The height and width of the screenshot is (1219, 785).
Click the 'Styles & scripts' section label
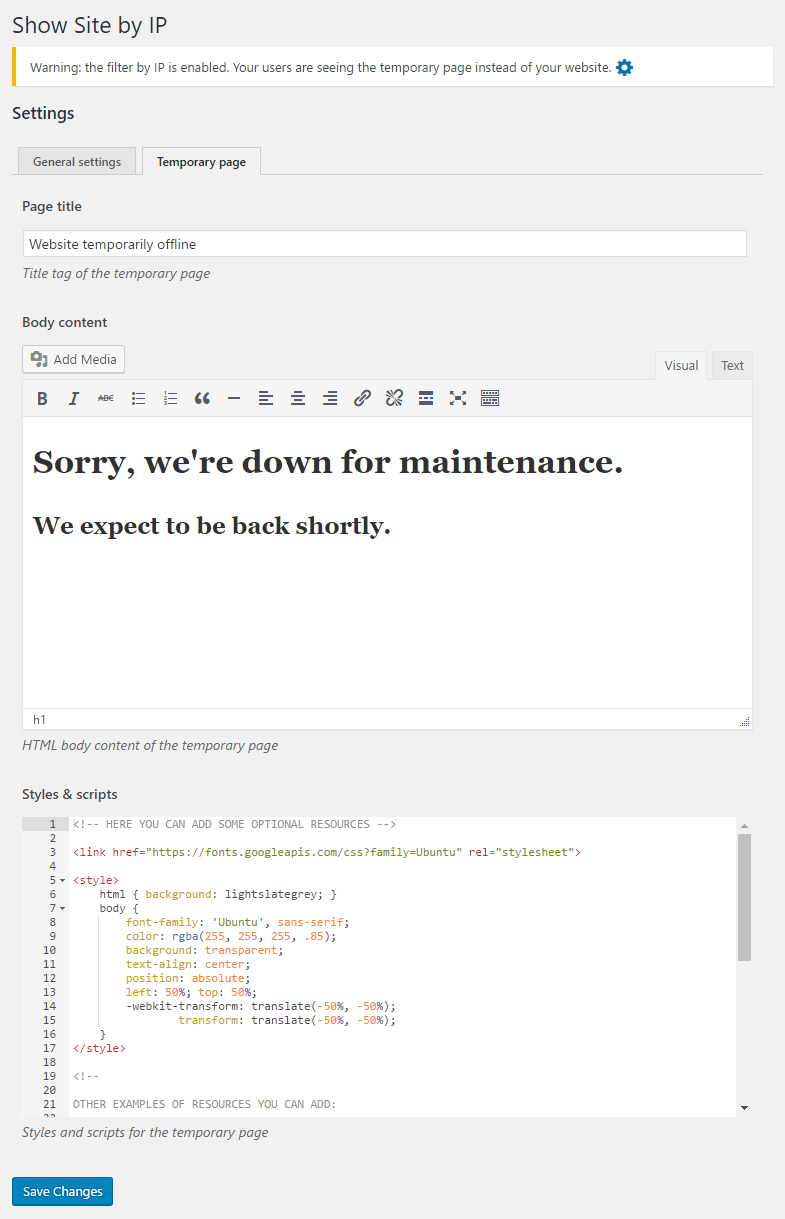70,794
